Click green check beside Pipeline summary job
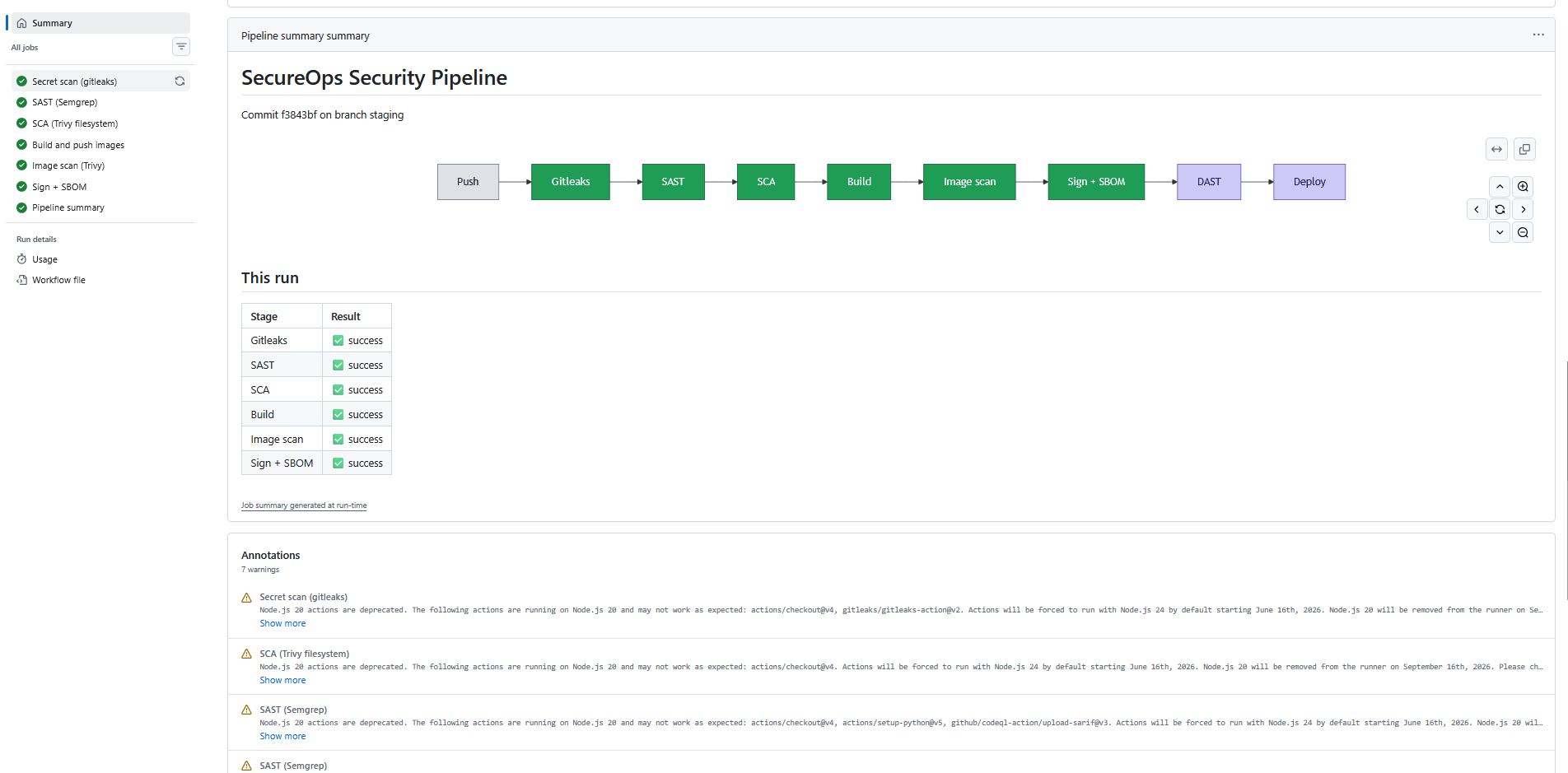Screen dimensions: 1568x773 tap(22, 207)
